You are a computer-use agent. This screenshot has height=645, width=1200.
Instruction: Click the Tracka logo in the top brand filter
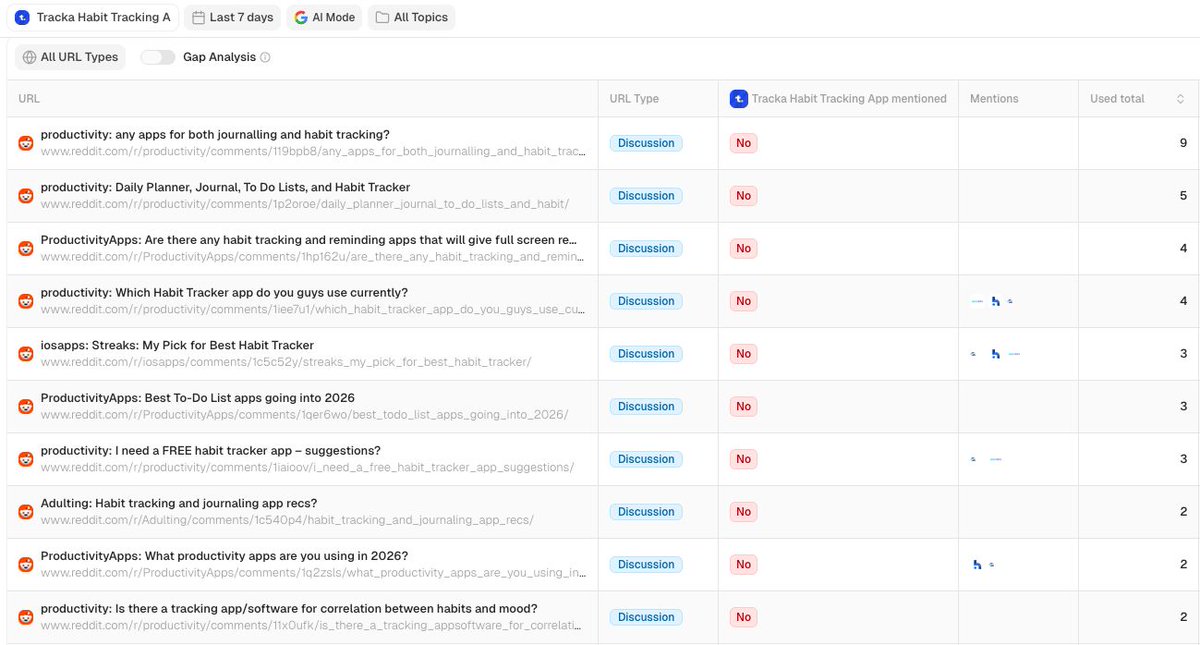coord(22,17)
